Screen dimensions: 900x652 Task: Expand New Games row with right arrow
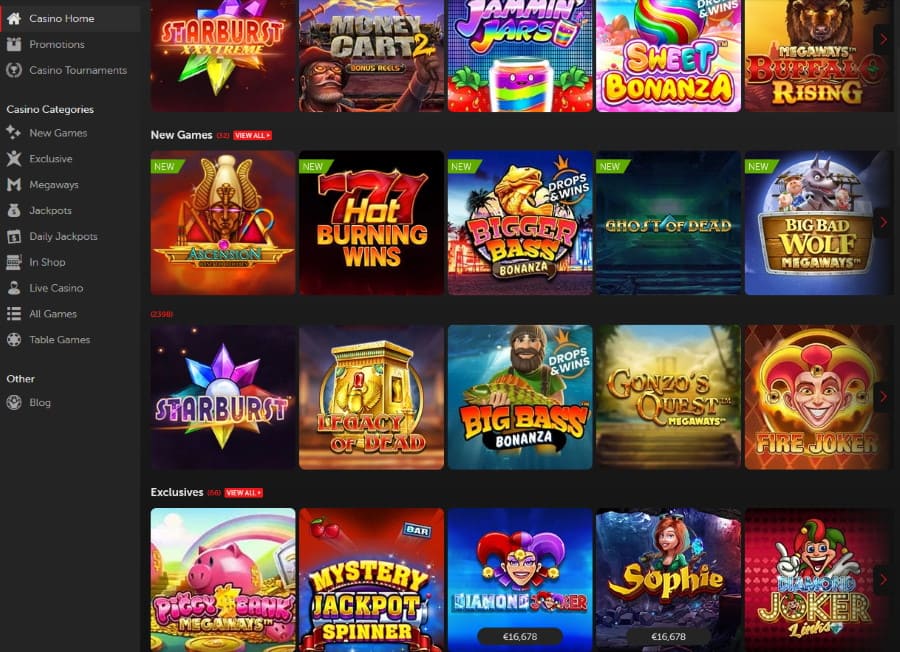tap(883, 222)
